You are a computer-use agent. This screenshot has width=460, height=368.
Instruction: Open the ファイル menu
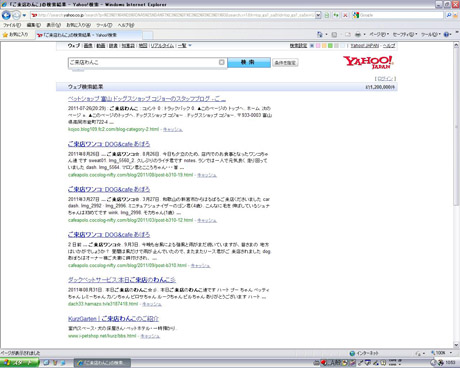click(12, 25)
